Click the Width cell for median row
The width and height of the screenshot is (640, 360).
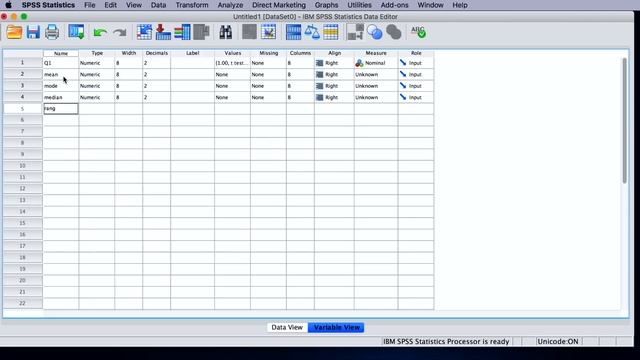pyautogui.click(x=129, y=97)
